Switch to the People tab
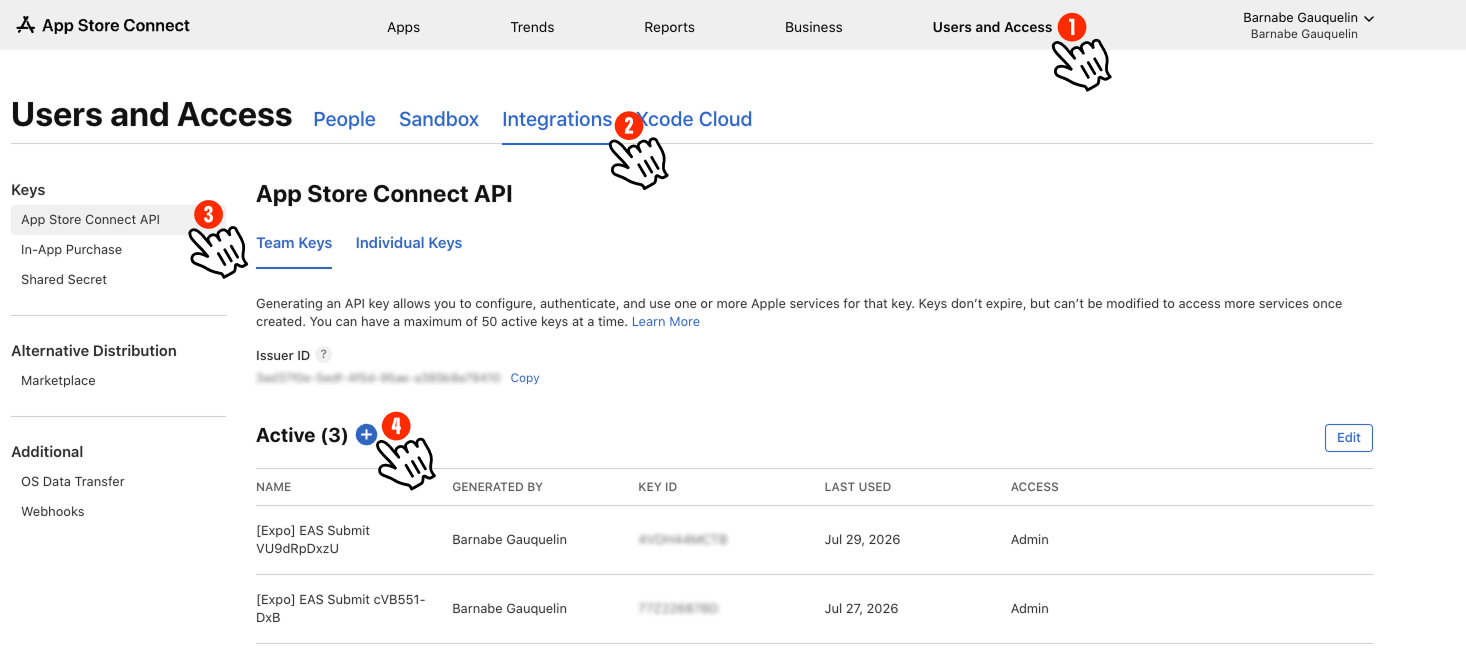1466x657 pixels. pyautogui.click(x=344, y=119)
